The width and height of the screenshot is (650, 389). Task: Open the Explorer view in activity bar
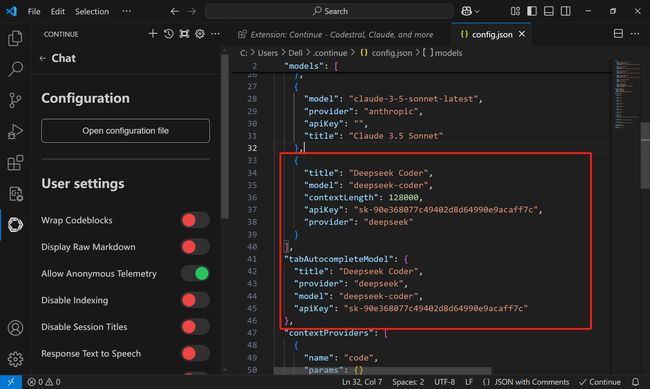pyautogui.click(x=15, y=38)
